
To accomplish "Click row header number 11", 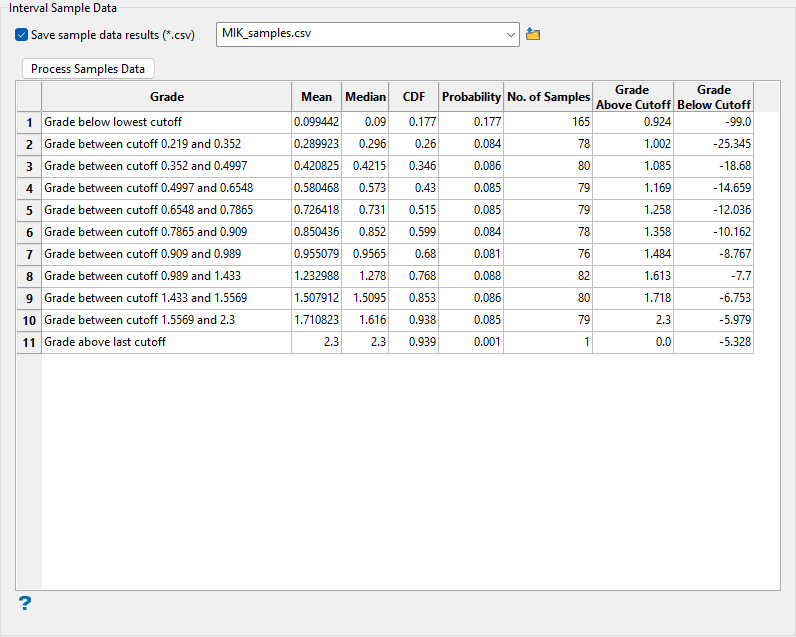I will pos(29,342).
